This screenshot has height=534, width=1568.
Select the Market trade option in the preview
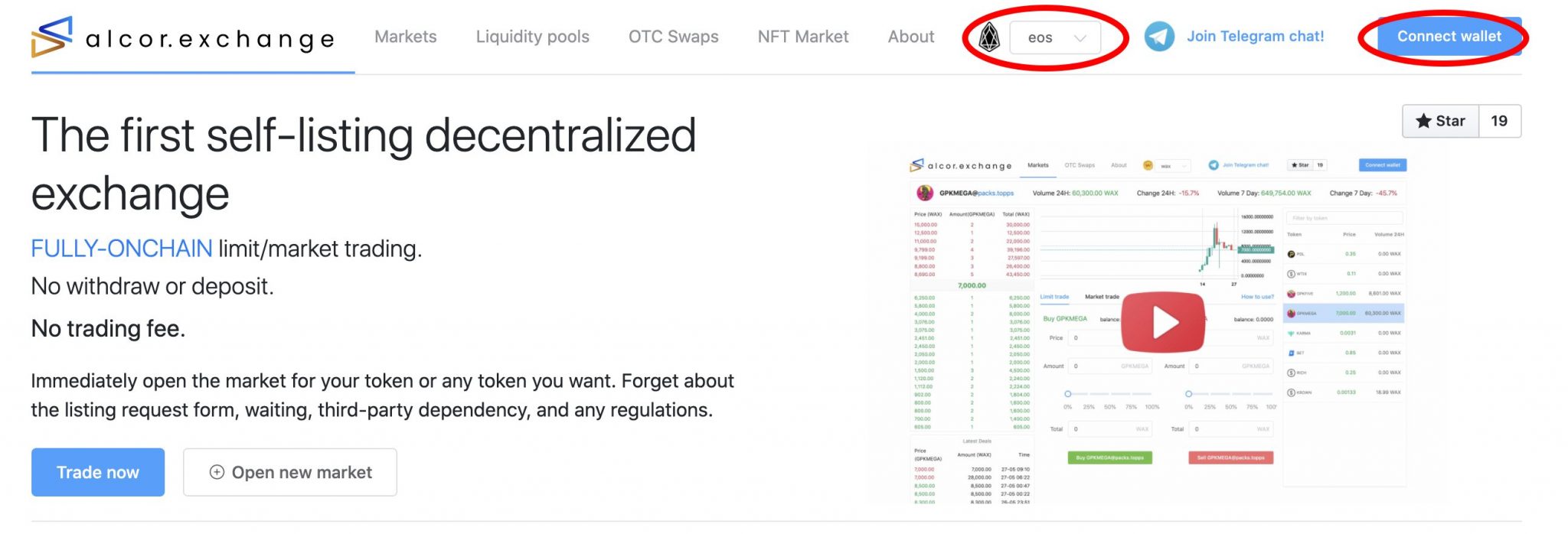pos(1102,297)
